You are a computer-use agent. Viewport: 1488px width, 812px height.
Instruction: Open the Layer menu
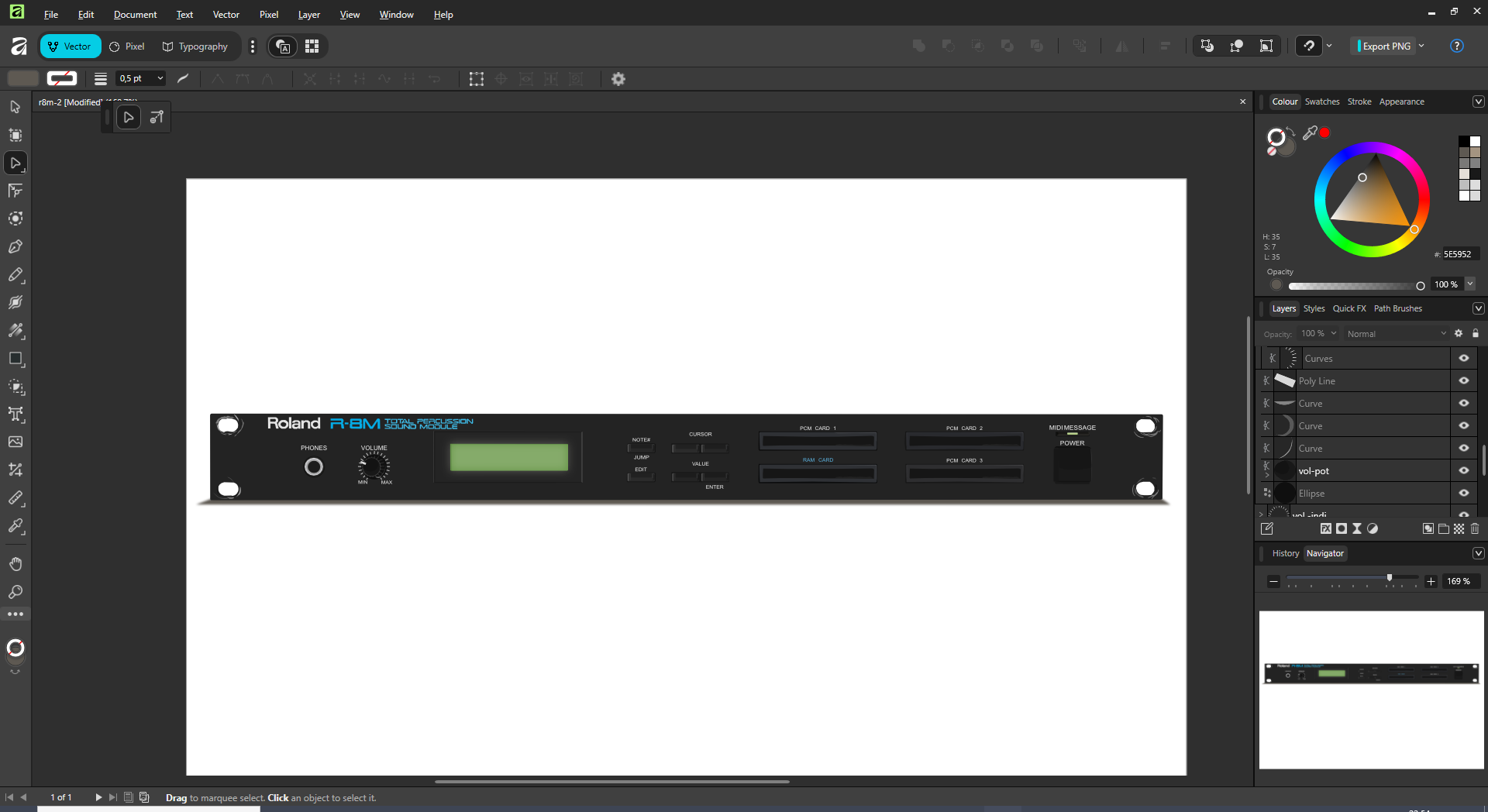pos(308,15)
